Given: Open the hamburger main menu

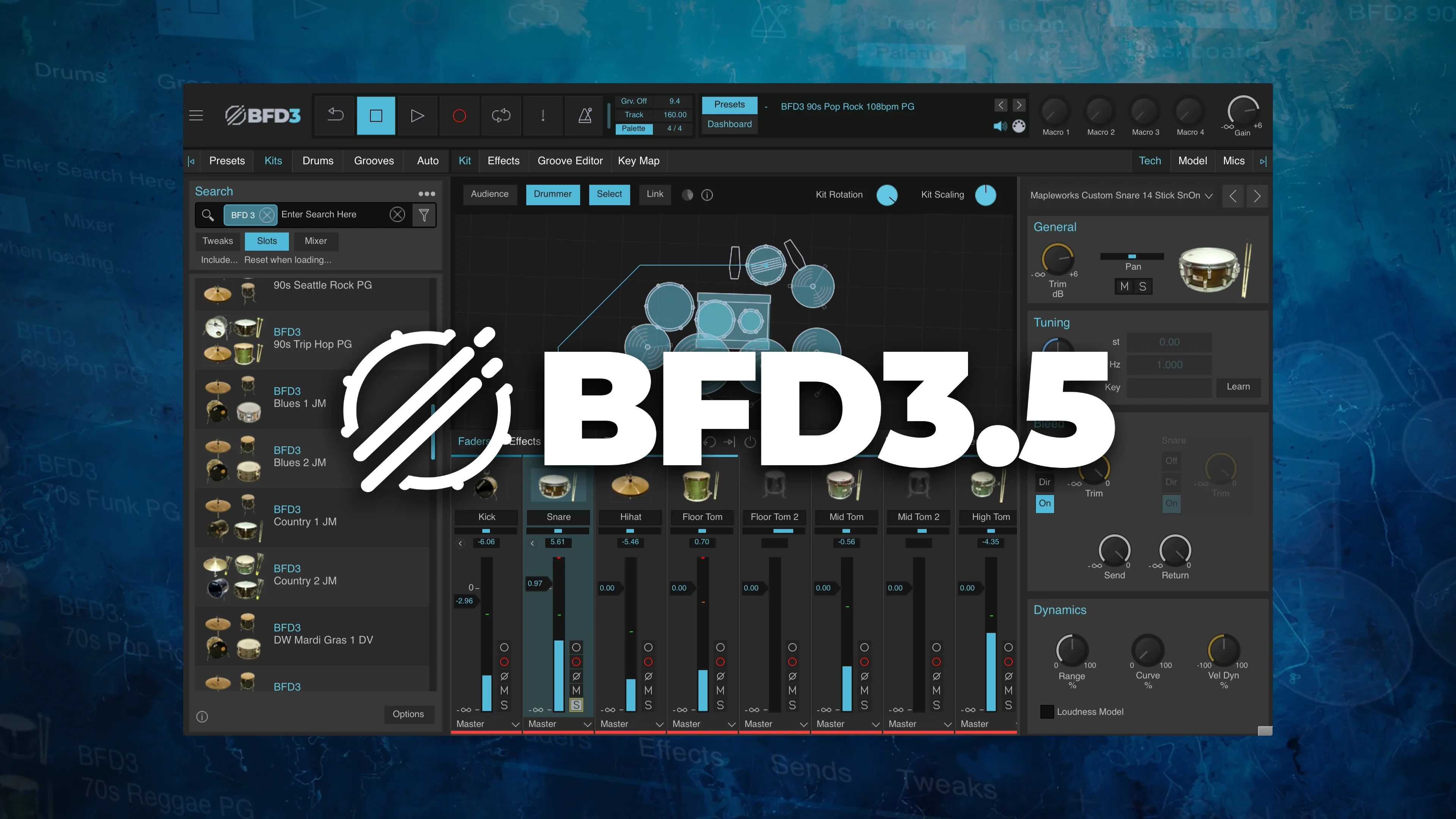Looking at the screenshot, I should point(196,115).
